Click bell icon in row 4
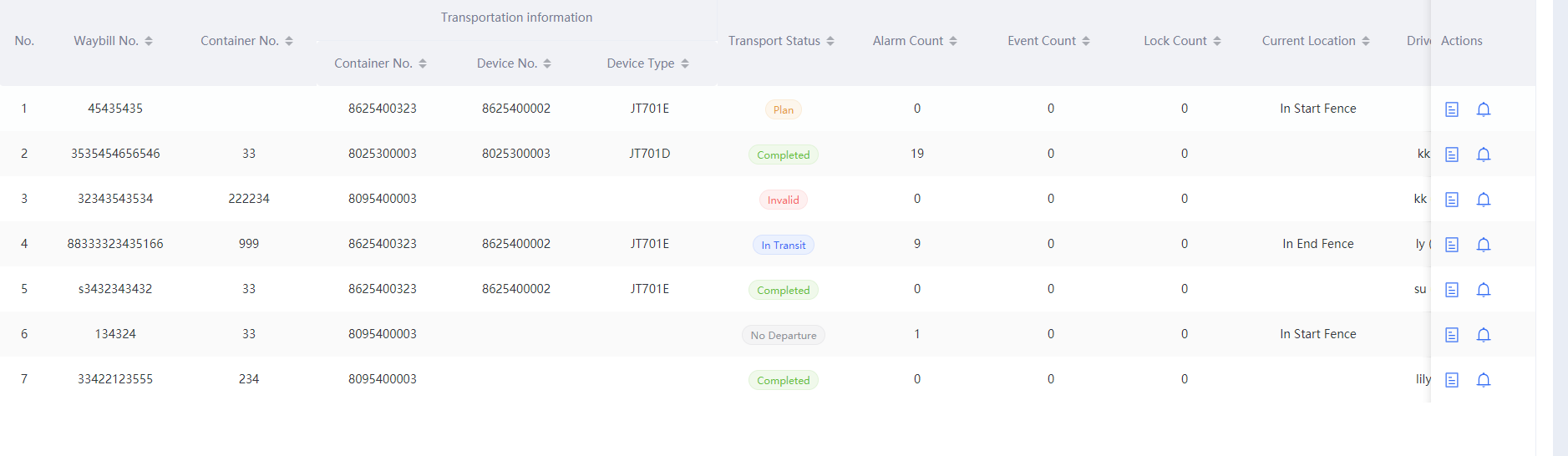1568x456 pixels. click(1484, 245)
